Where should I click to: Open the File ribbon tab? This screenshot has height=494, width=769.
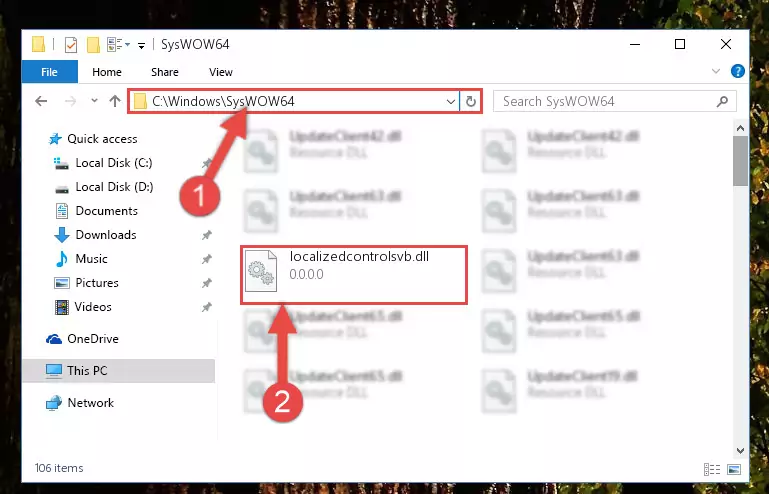click(50, 72)
